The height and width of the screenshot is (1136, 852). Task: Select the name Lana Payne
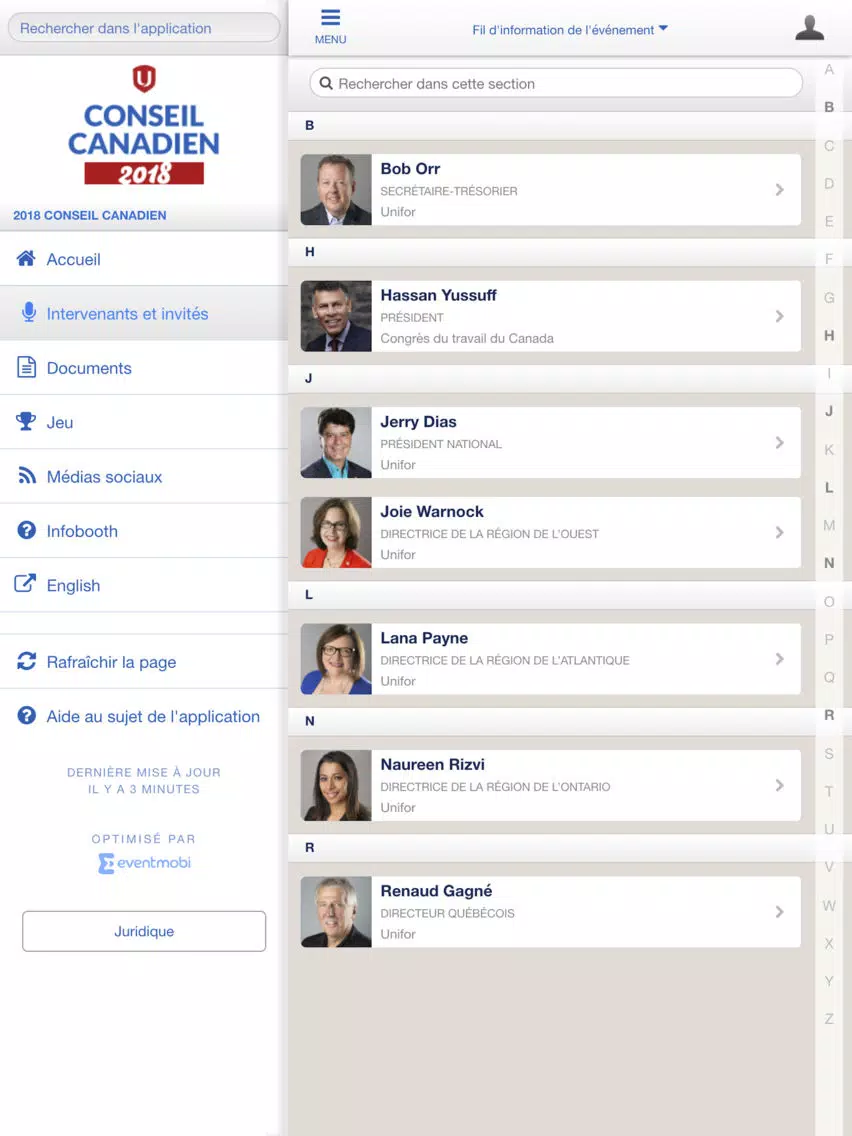424,638
